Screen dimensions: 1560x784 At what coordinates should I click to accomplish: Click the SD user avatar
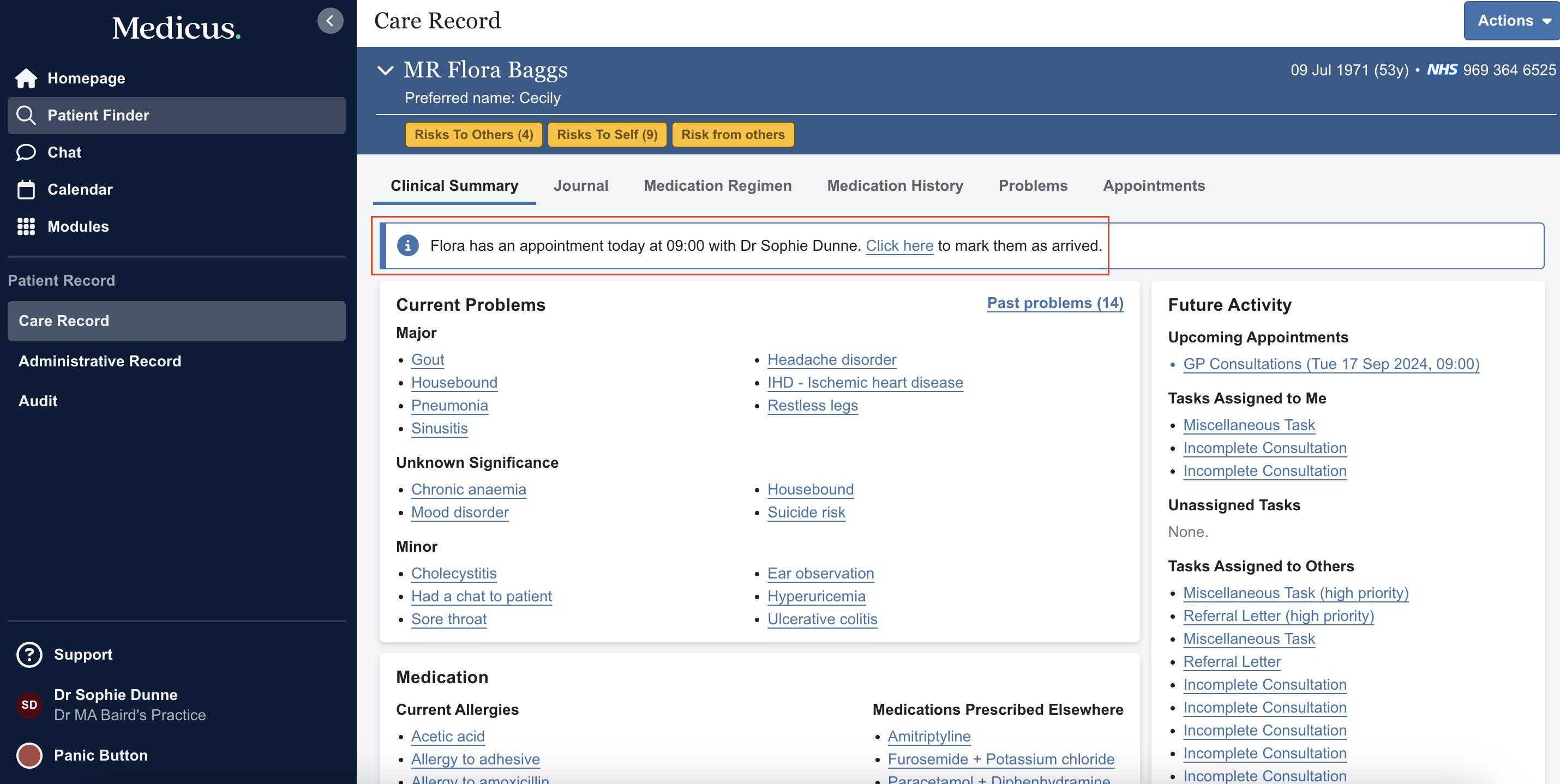click(x=29, y=705)
